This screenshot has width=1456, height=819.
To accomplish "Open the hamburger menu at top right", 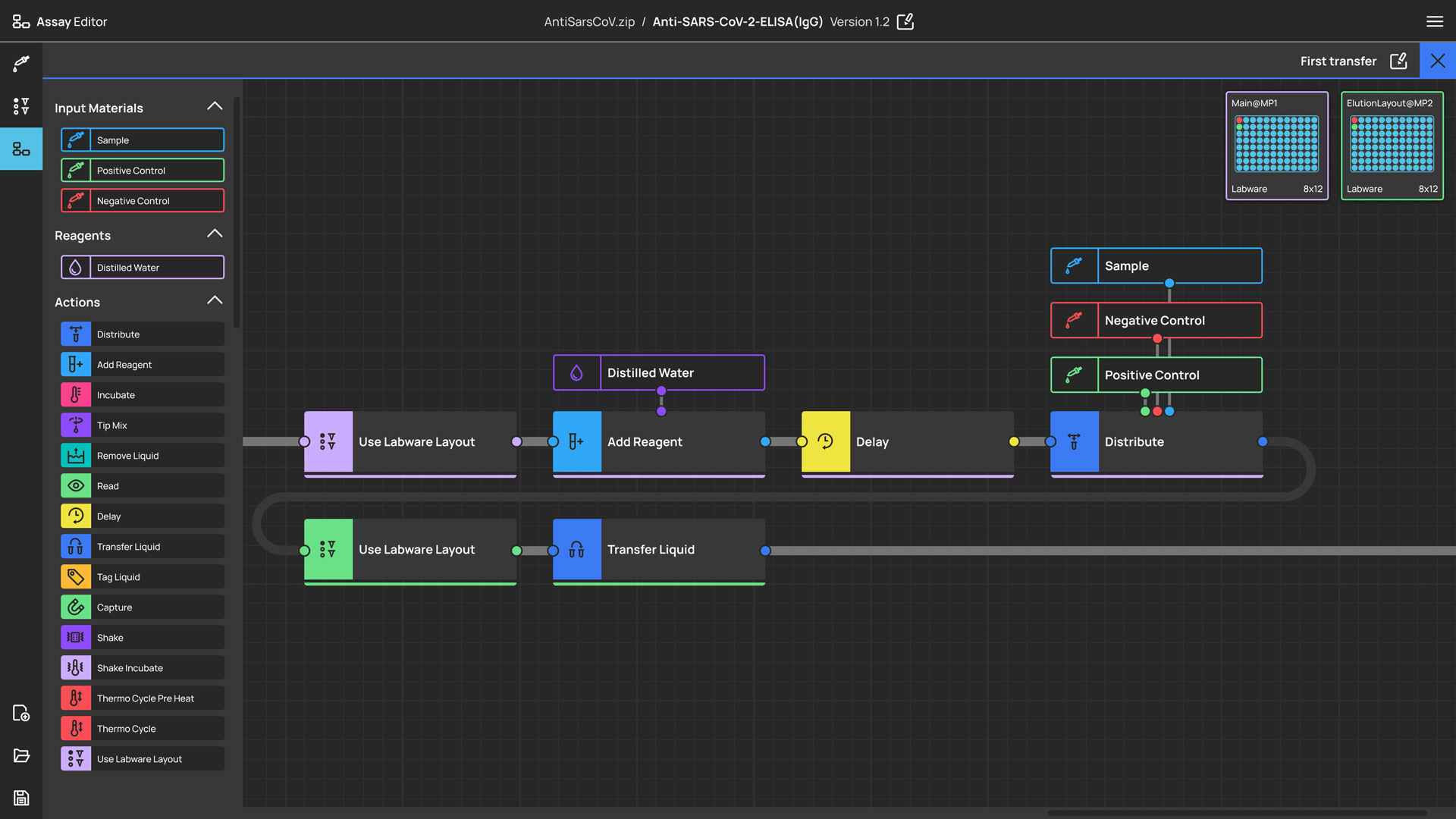I will point(1434,21).
